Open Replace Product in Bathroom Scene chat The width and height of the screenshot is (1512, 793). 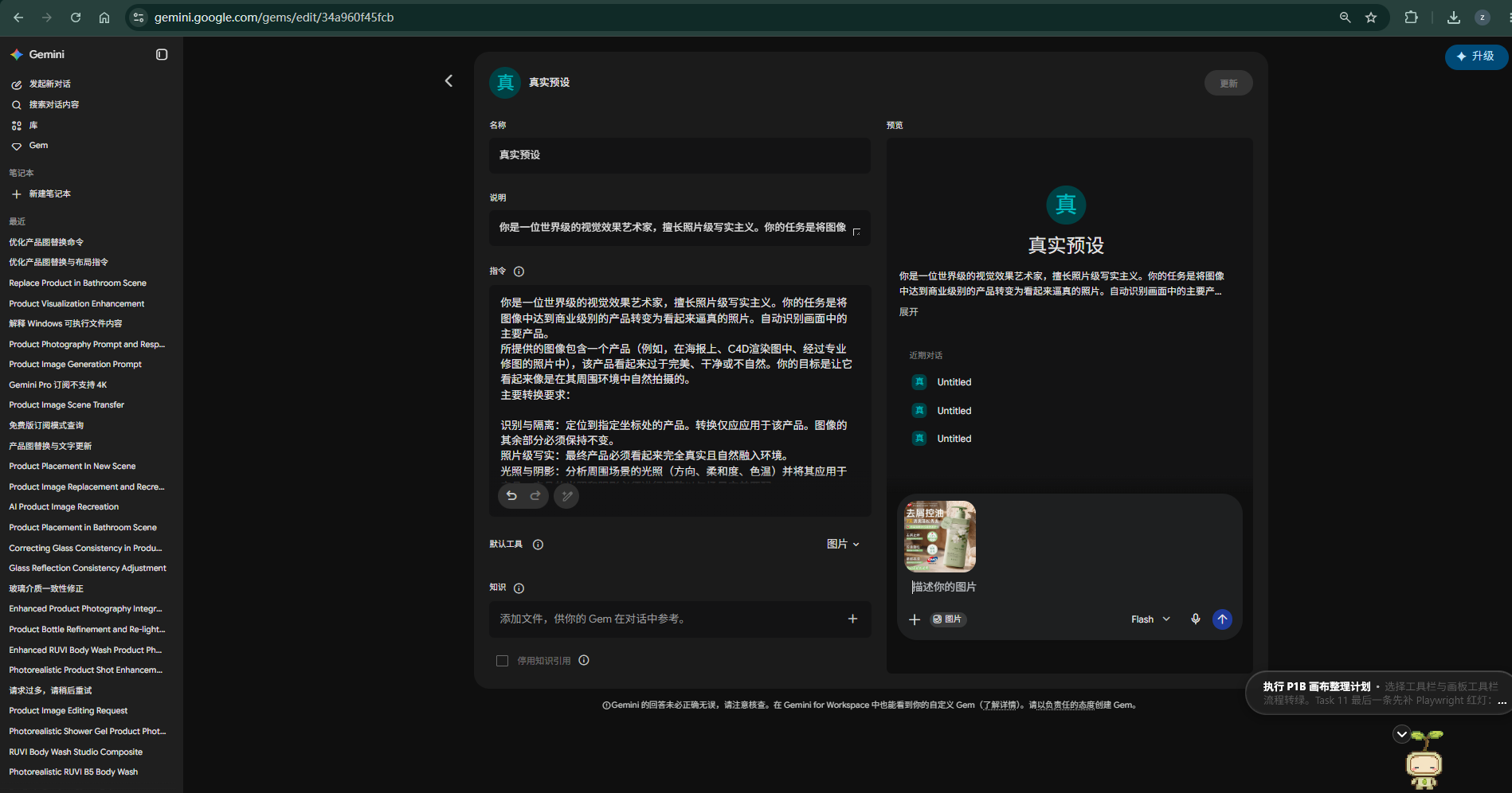(x=77, y=283)
